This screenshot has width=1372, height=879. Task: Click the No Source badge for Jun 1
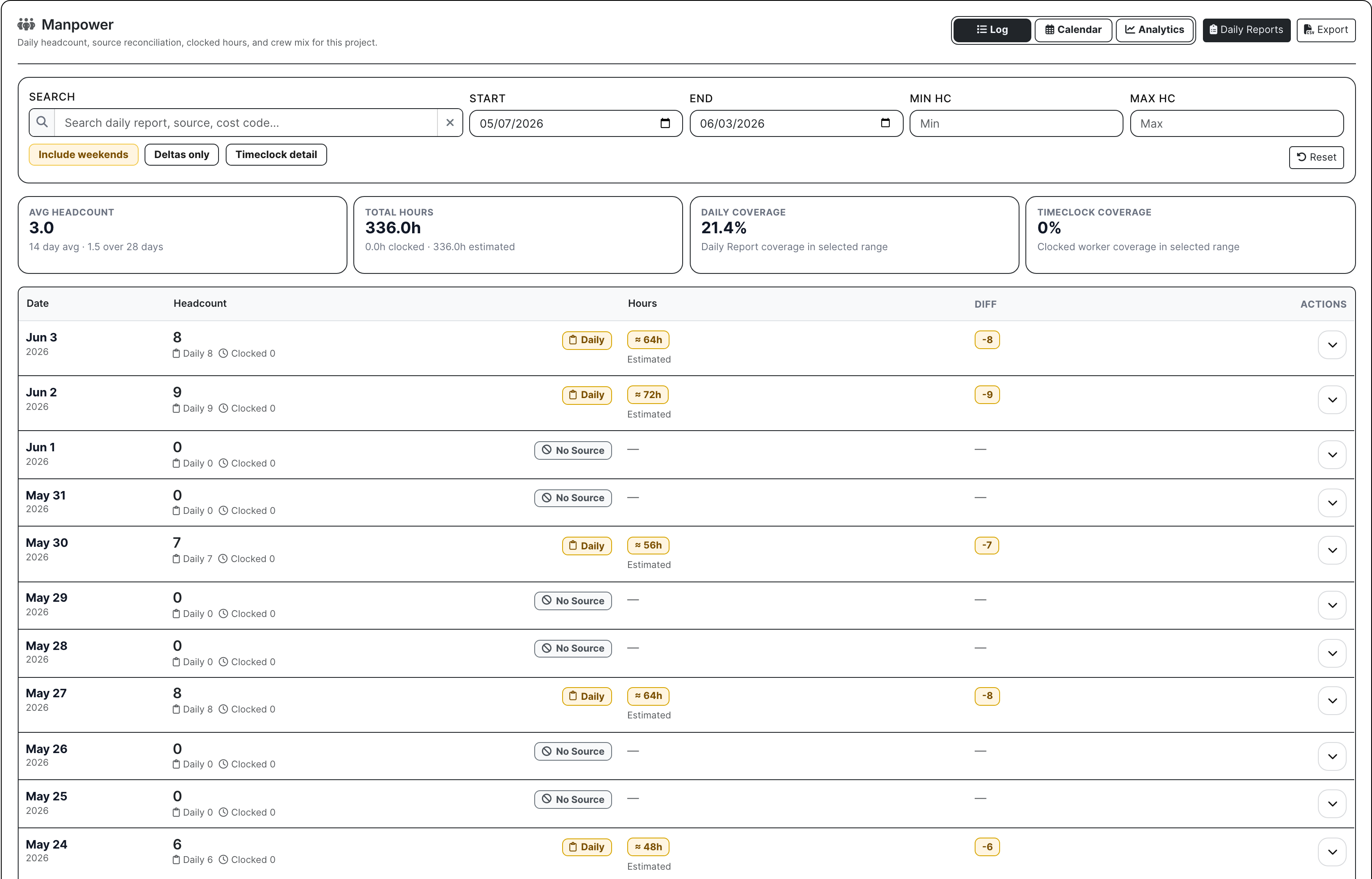[x=573, y=450]
